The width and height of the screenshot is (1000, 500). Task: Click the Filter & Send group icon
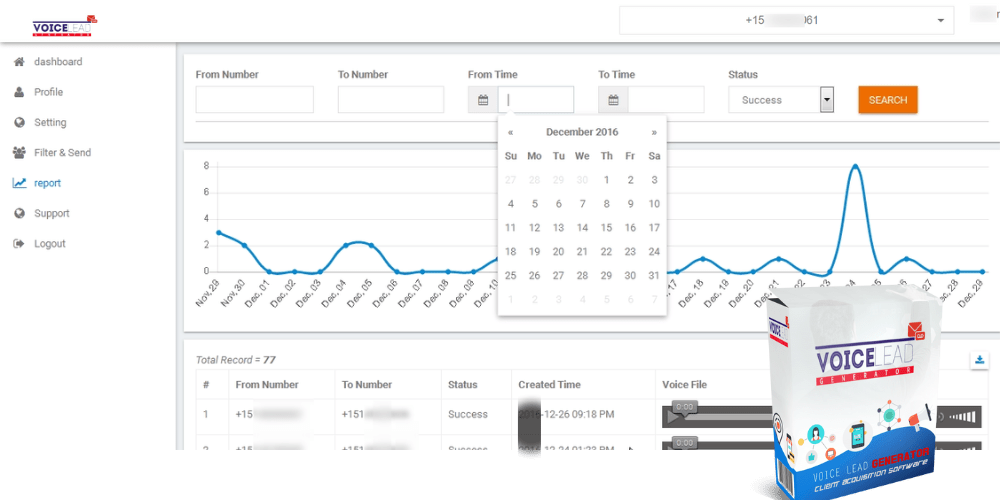pyautogui.click(x=19, y=152)
